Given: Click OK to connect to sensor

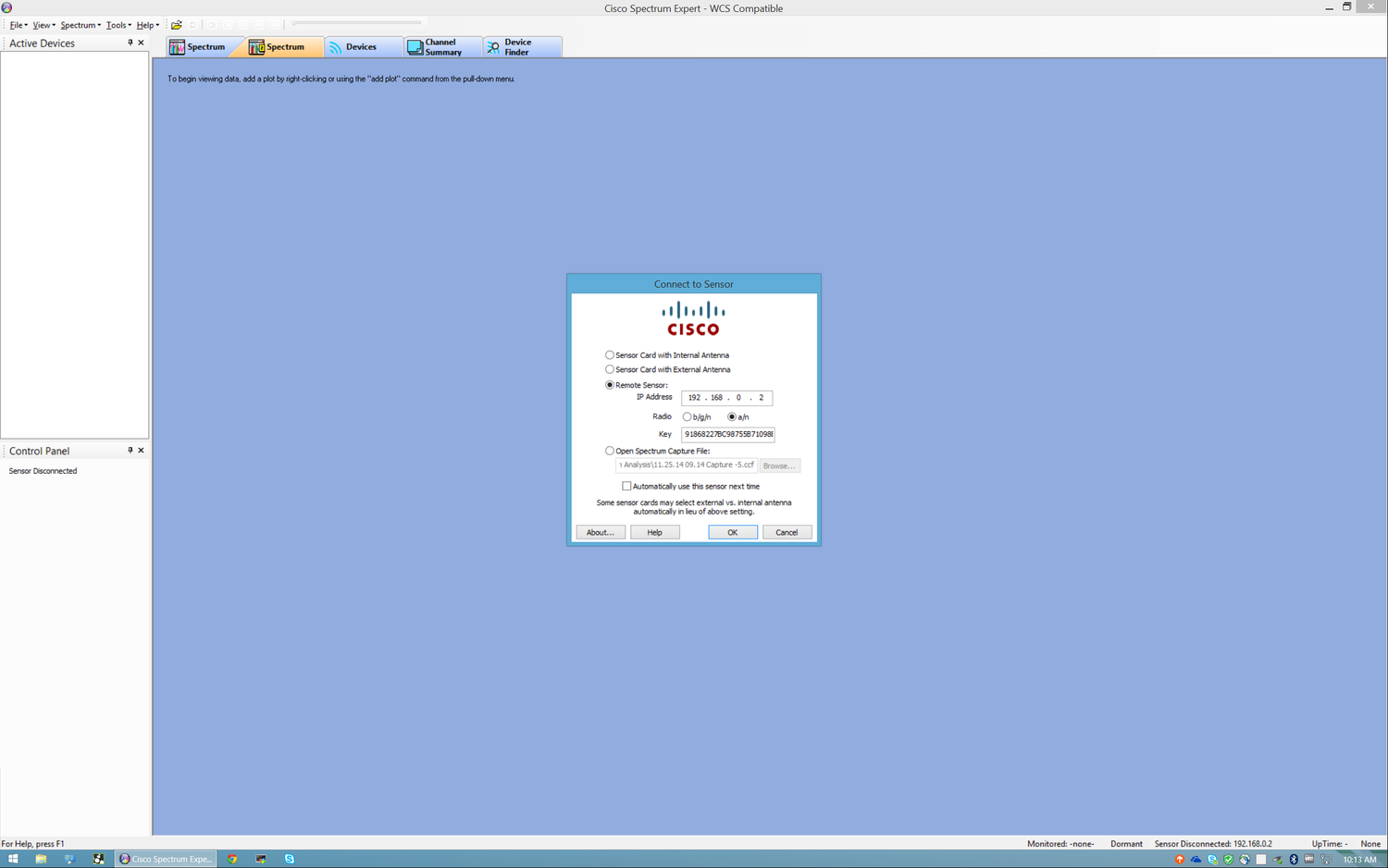Looking at the screenshot, I should [x=733, y=532].
